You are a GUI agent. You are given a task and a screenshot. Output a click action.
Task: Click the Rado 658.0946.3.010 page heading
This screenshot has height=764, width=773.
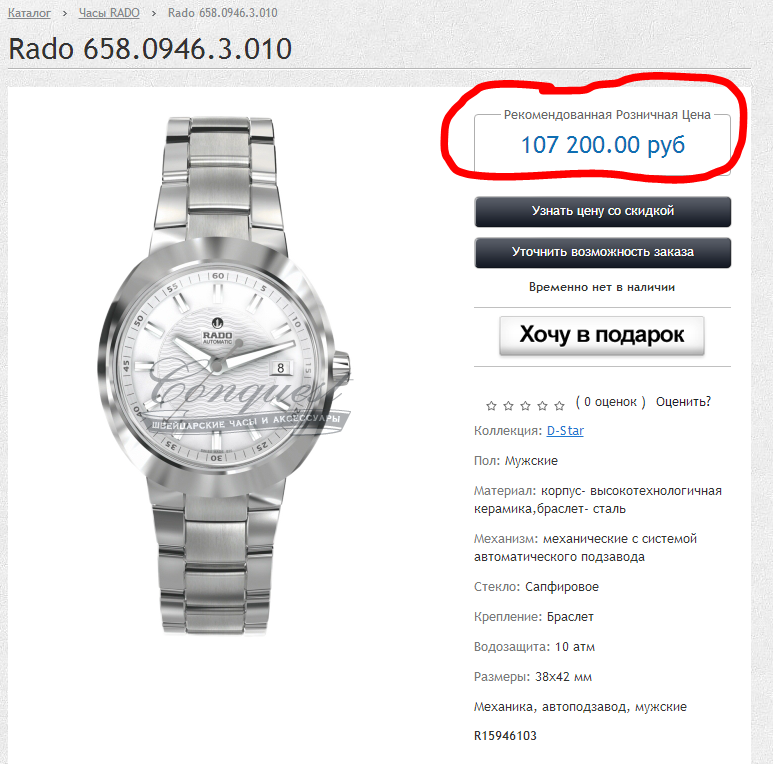click(x=150, y=49)
